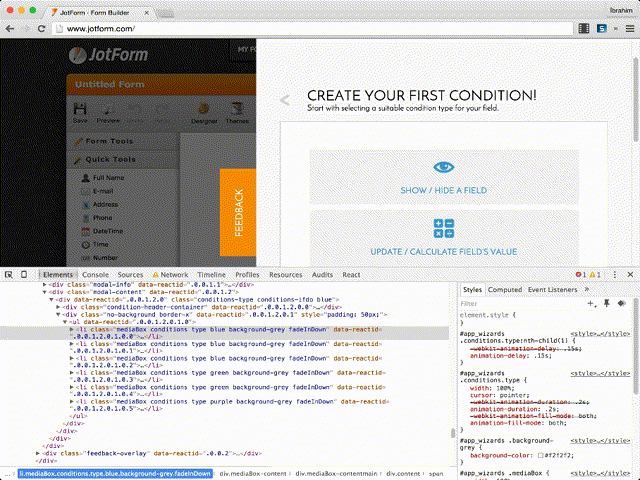The image size is (640, 480).
Task: Click the div.mediaBox-contentmain breadcrumb
Action: (336, 473)
